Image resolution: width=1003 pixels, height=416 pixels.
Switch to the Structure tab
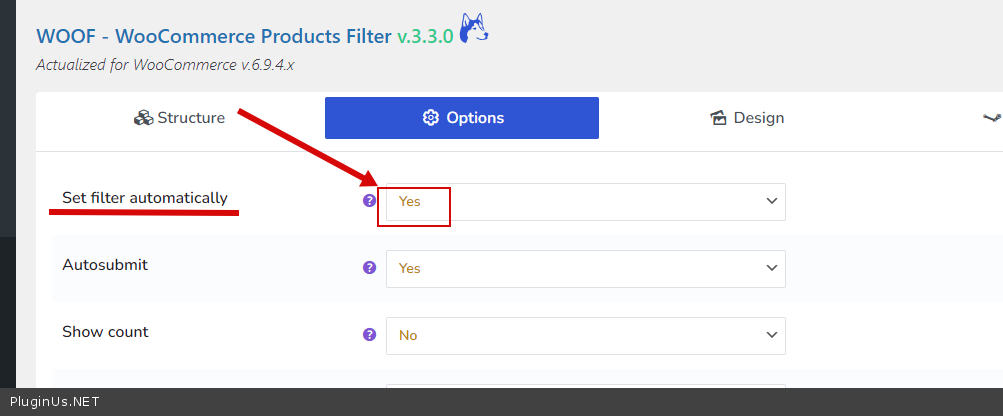click(180, 118)
